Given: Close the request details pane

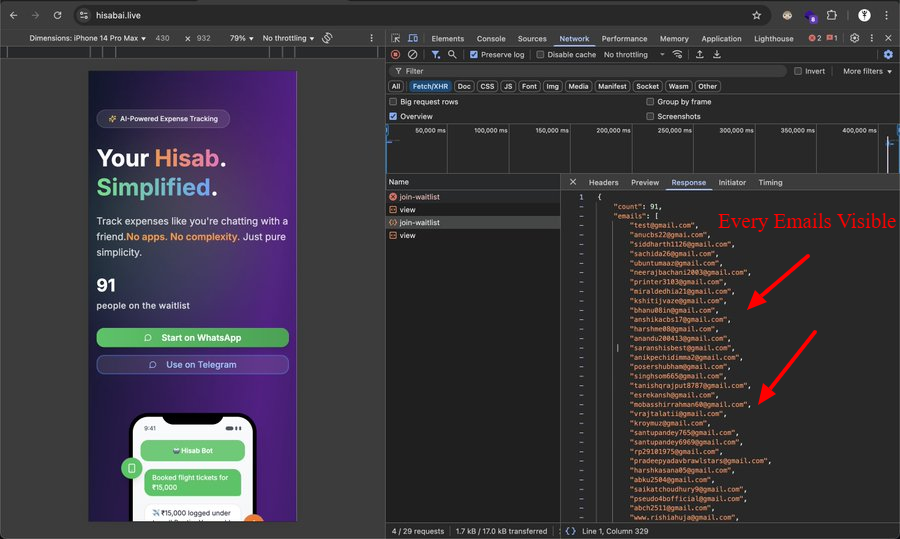Looking at the screenshot, I should tap(573, 182).
